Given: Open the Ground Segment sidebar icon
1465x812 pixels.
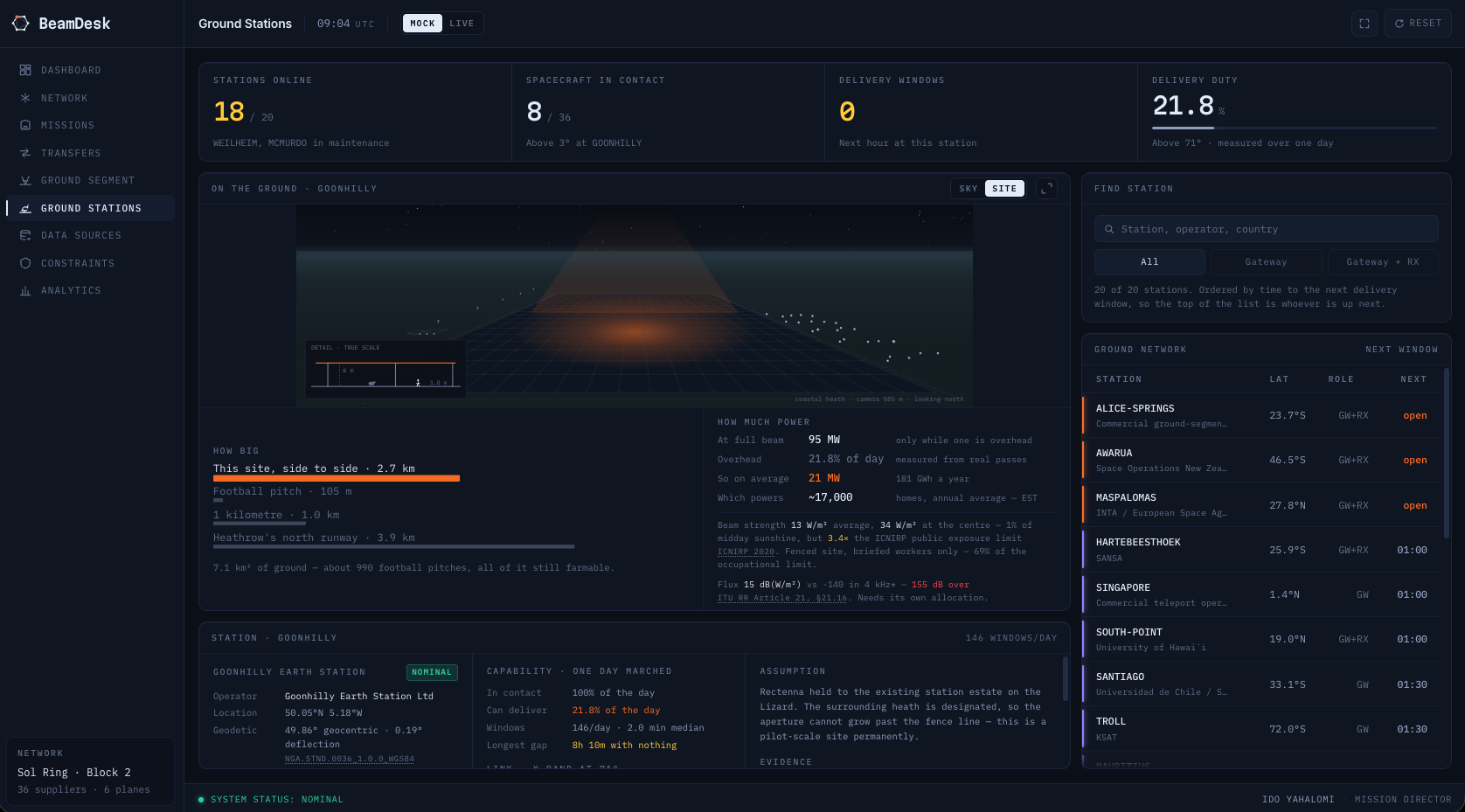Looking at the screenshot, I should pos(25,180).
